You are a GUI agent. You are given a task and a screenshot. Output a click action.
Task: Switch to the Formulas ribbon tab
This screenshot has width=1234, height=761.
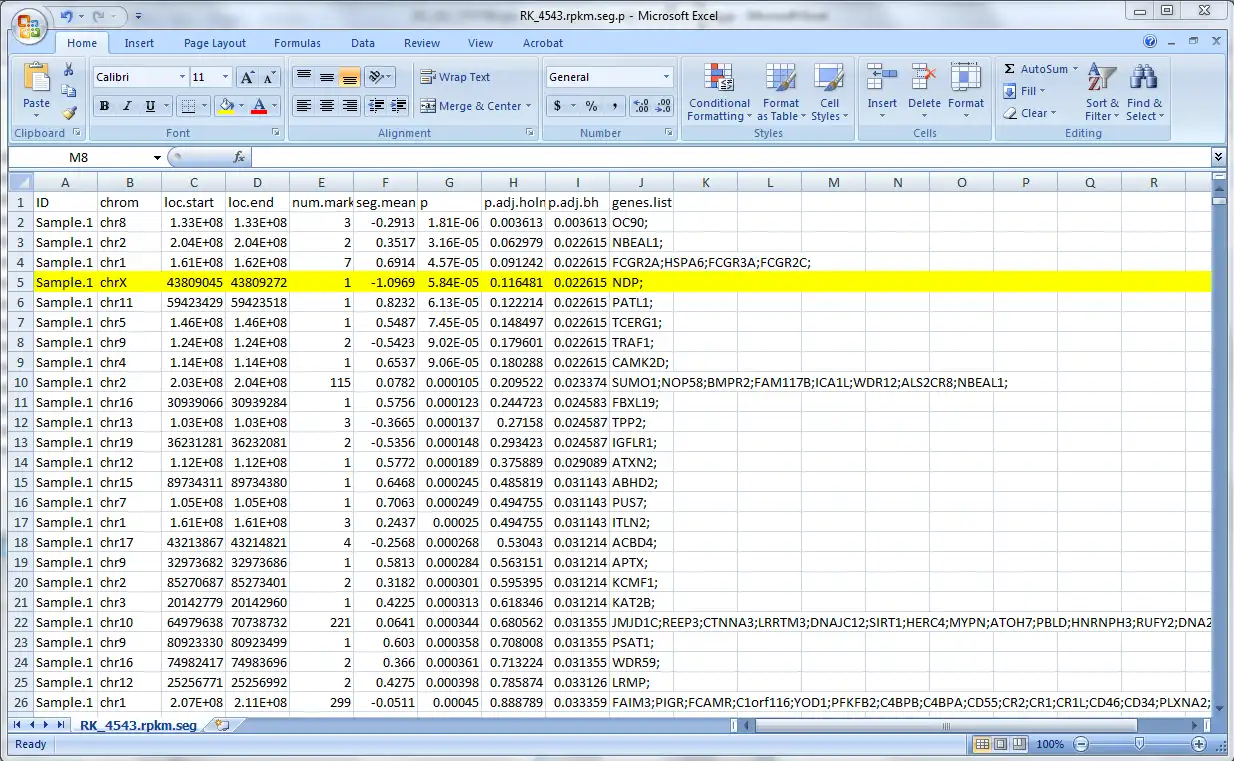click(x=297, y=43)
